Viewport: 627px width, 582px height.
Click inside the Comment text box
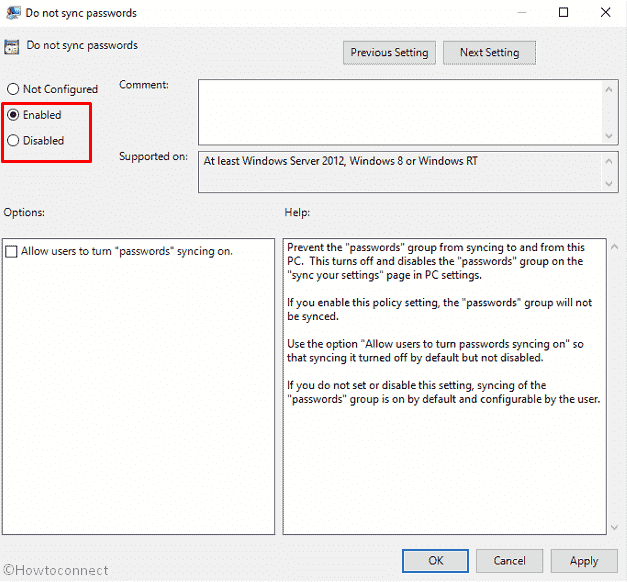point(400,111)
